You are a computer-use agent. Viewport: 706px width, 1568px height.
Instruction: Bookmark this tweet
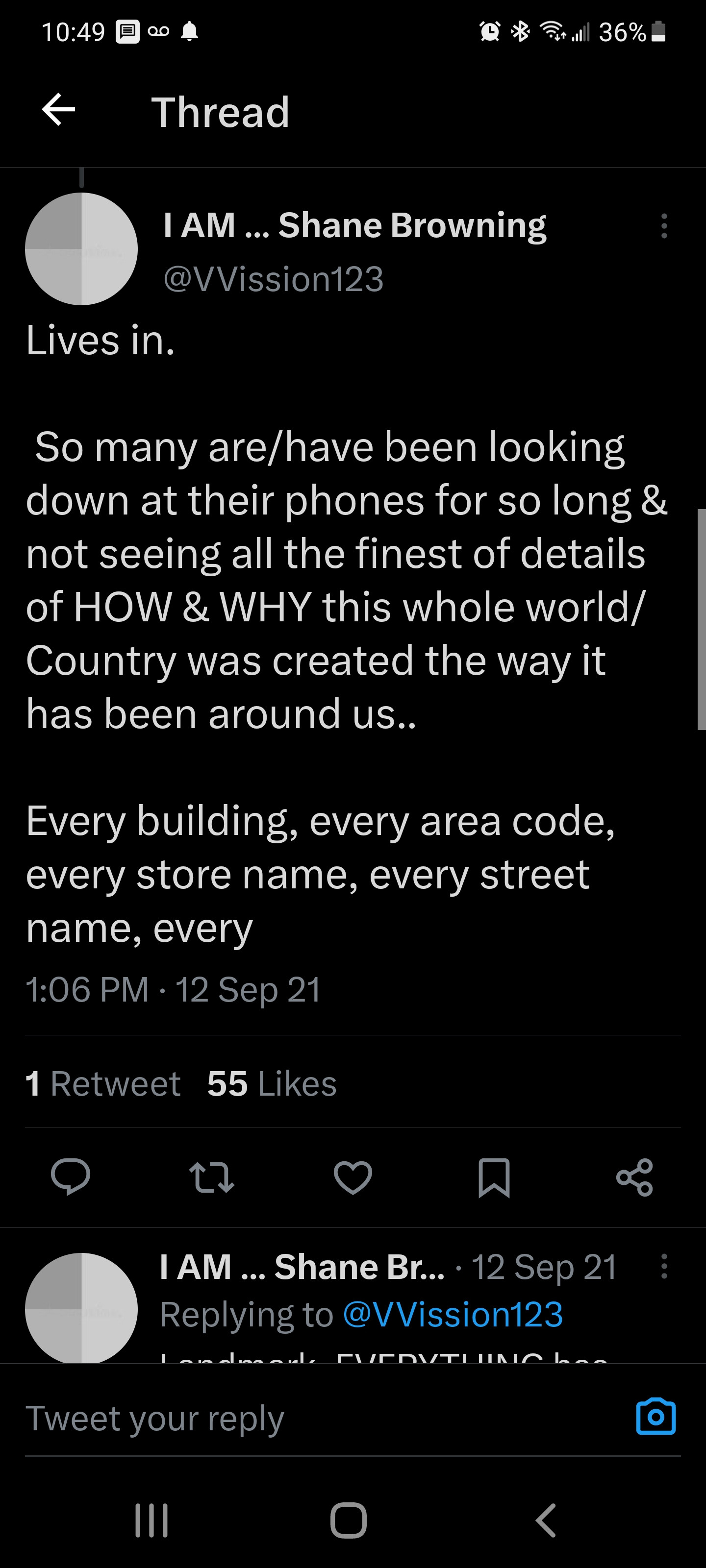(493, 1177)
